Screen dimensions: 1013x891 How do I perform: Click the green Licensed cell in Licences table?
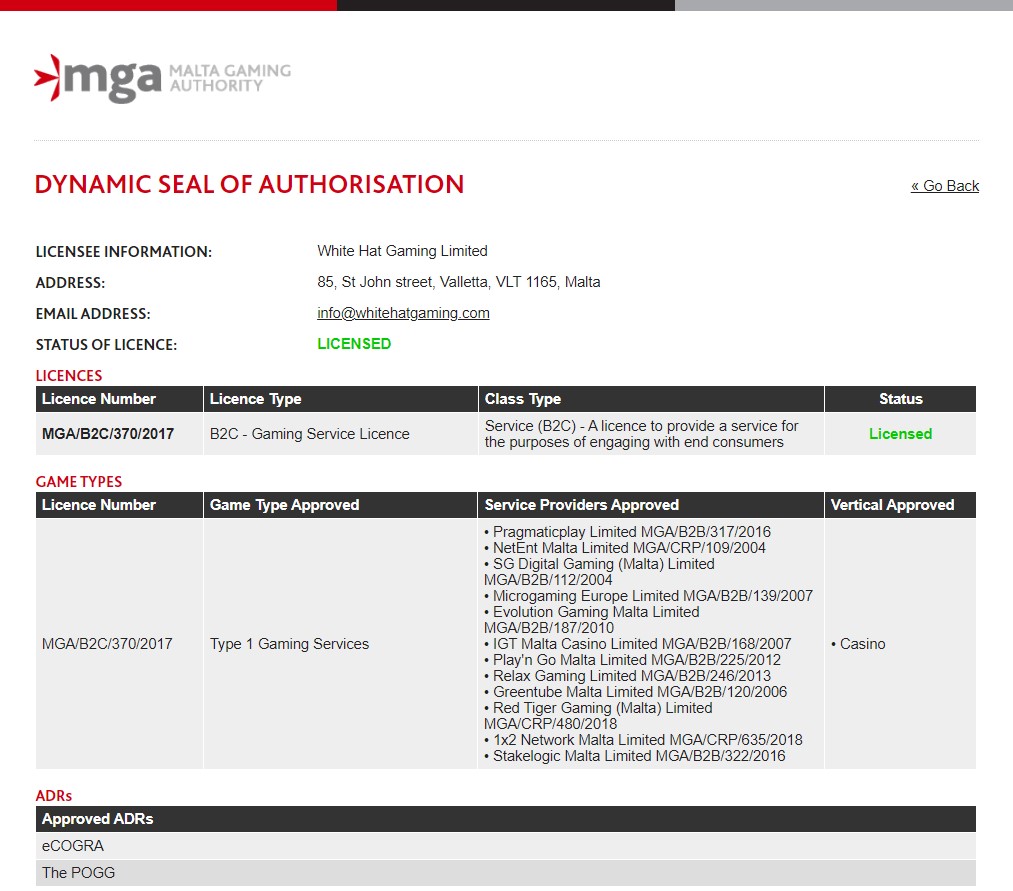[x=901, y=434]
